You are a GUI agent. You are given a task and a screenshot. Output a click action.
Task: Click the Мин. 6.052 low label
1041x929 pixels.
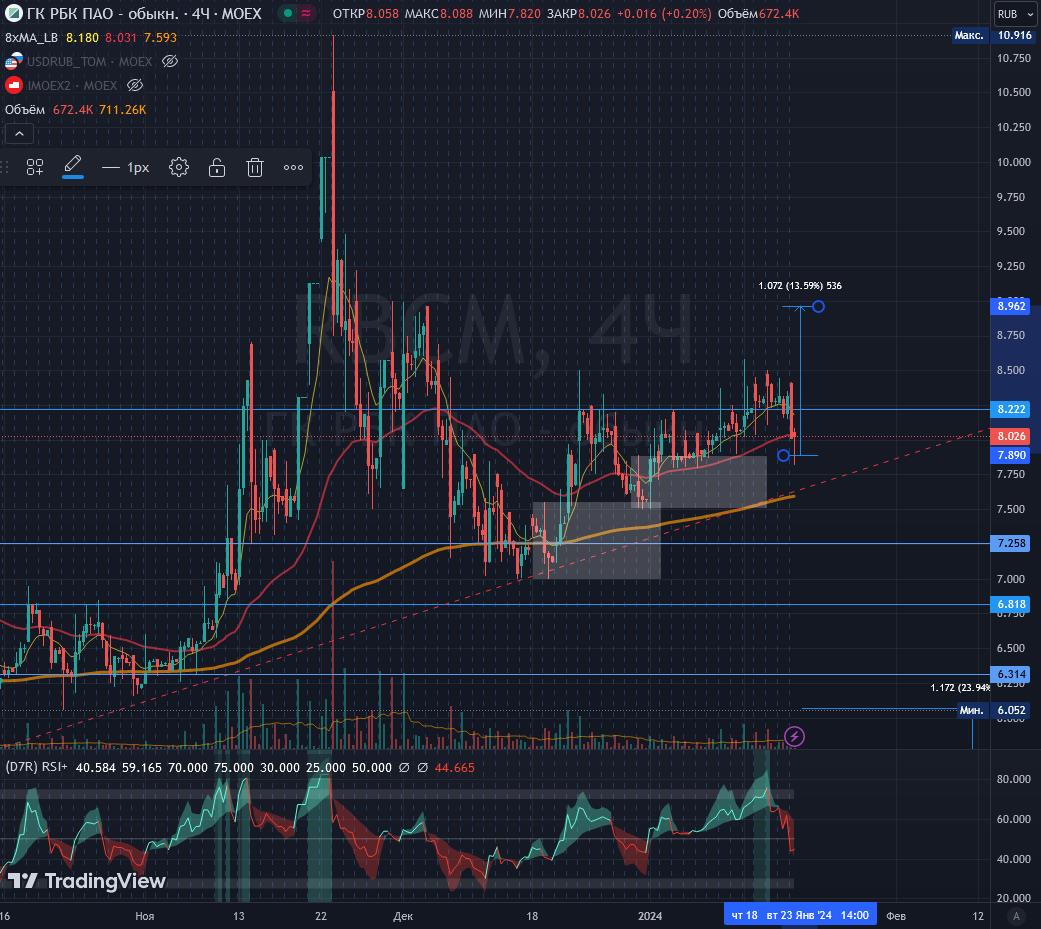(996, 710)
